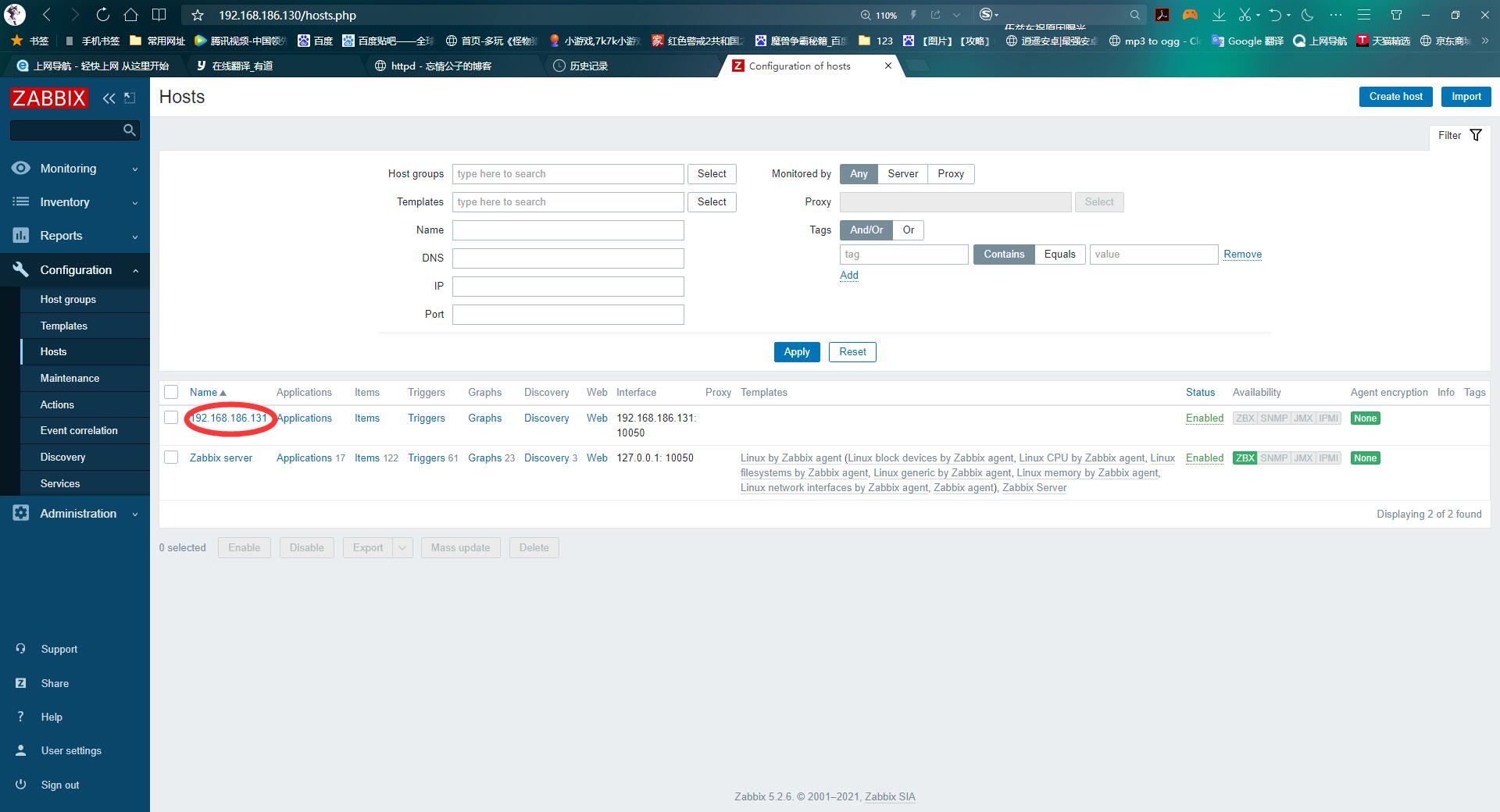The width and height of the screenshot is (1500, 812).
Task: Click browser back arrow
Action: point(46,15)
